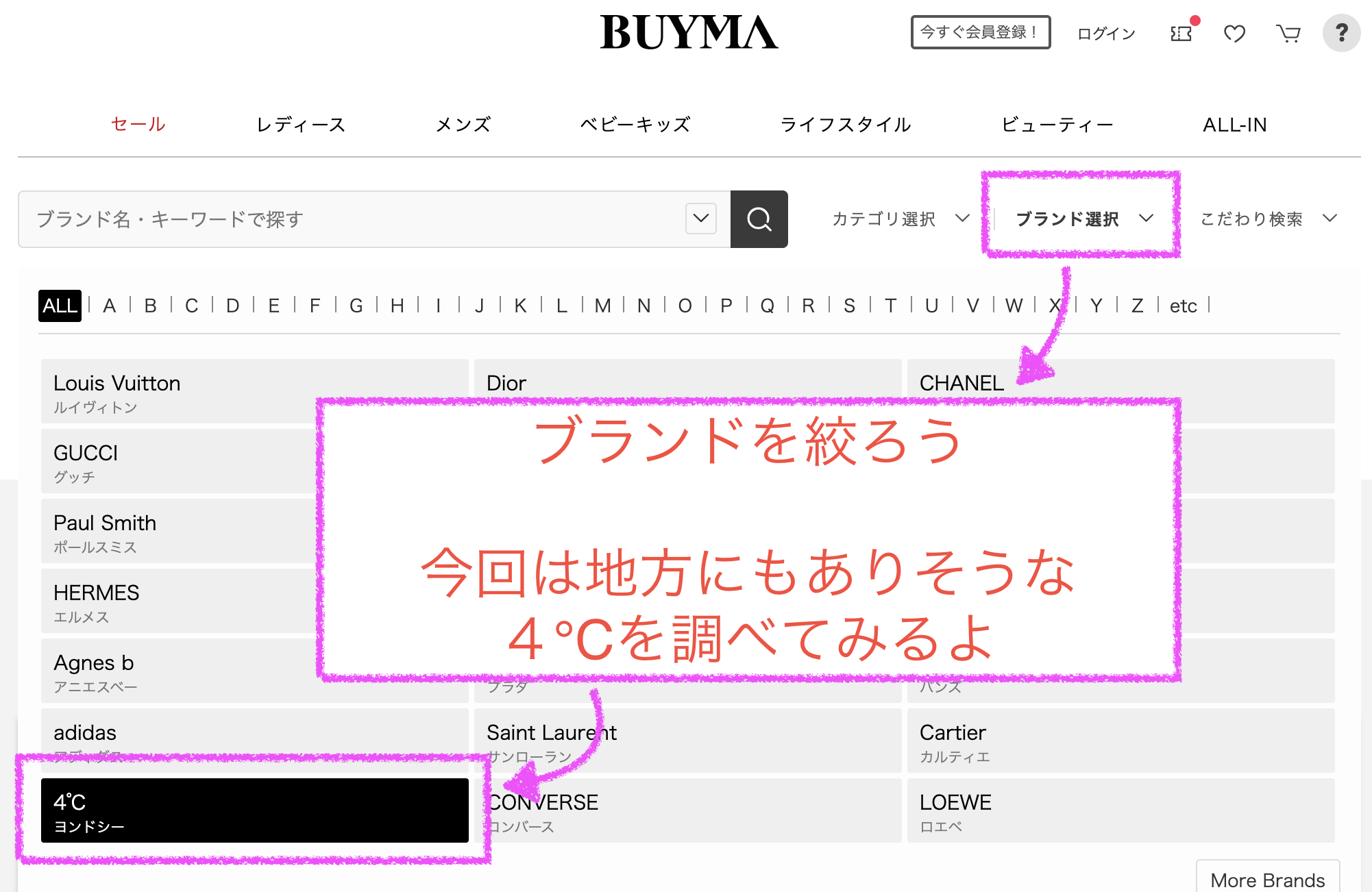Expand the カテゴリ選択 dropdown

point(901,219)
